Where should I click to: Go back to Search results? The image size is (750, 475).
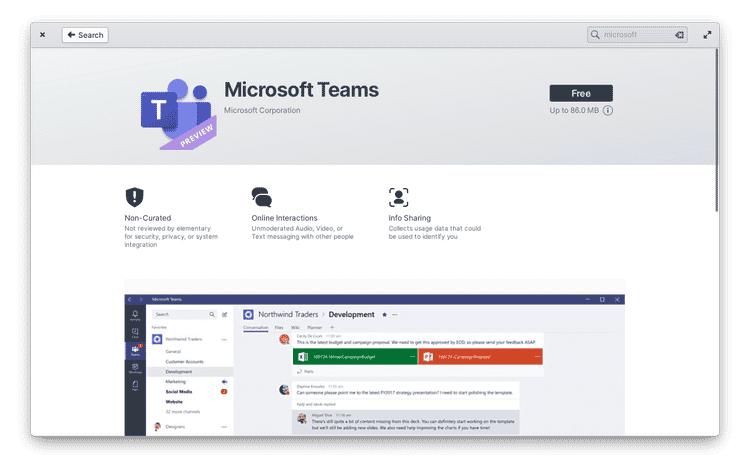85,35
